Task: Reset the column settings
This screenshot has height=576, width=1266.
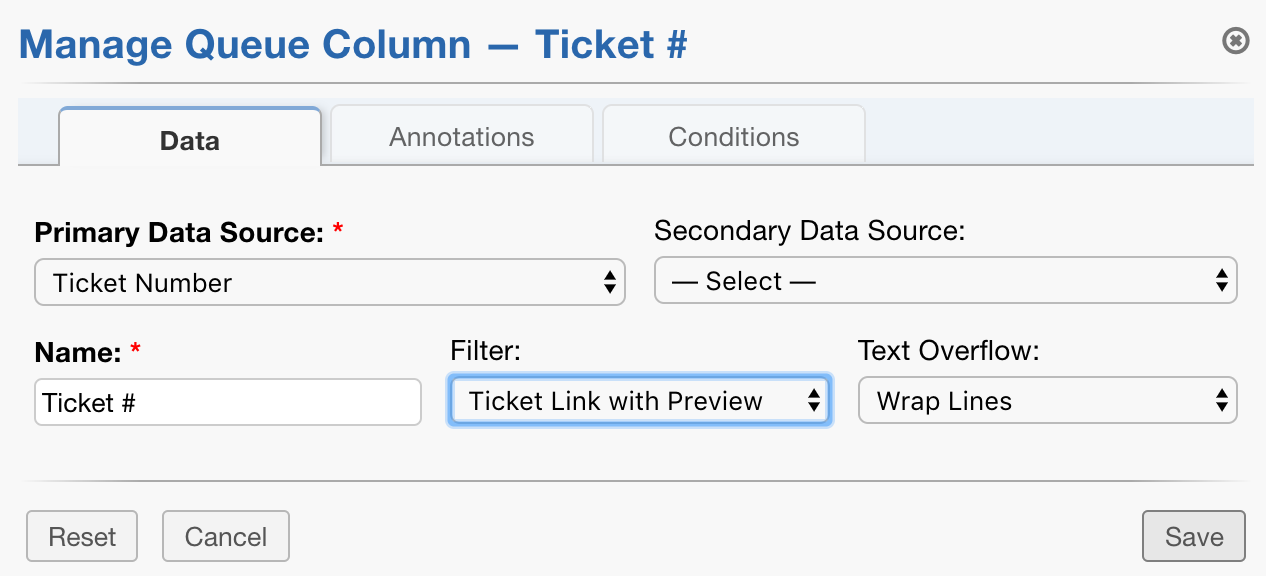Action: pyautogui.click(x=81, y=536)
